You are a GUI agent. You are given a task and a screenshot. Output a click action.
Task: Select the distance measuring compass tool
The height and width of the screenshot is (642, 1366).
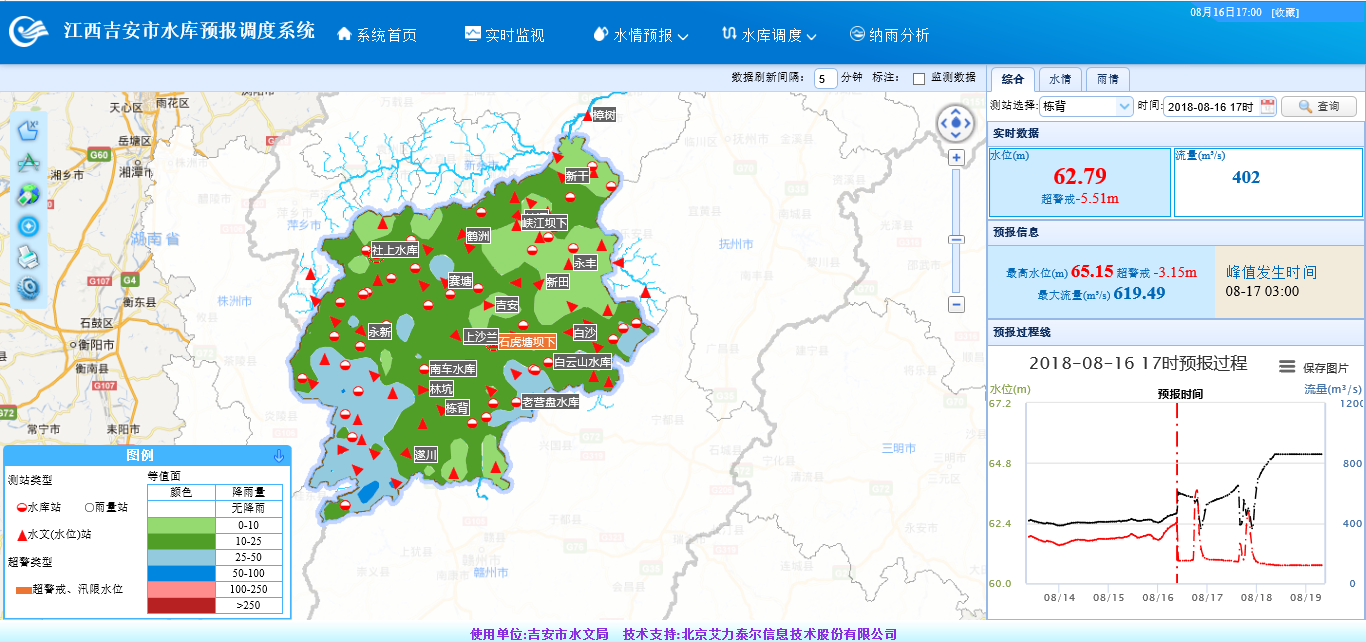point(28,162)
